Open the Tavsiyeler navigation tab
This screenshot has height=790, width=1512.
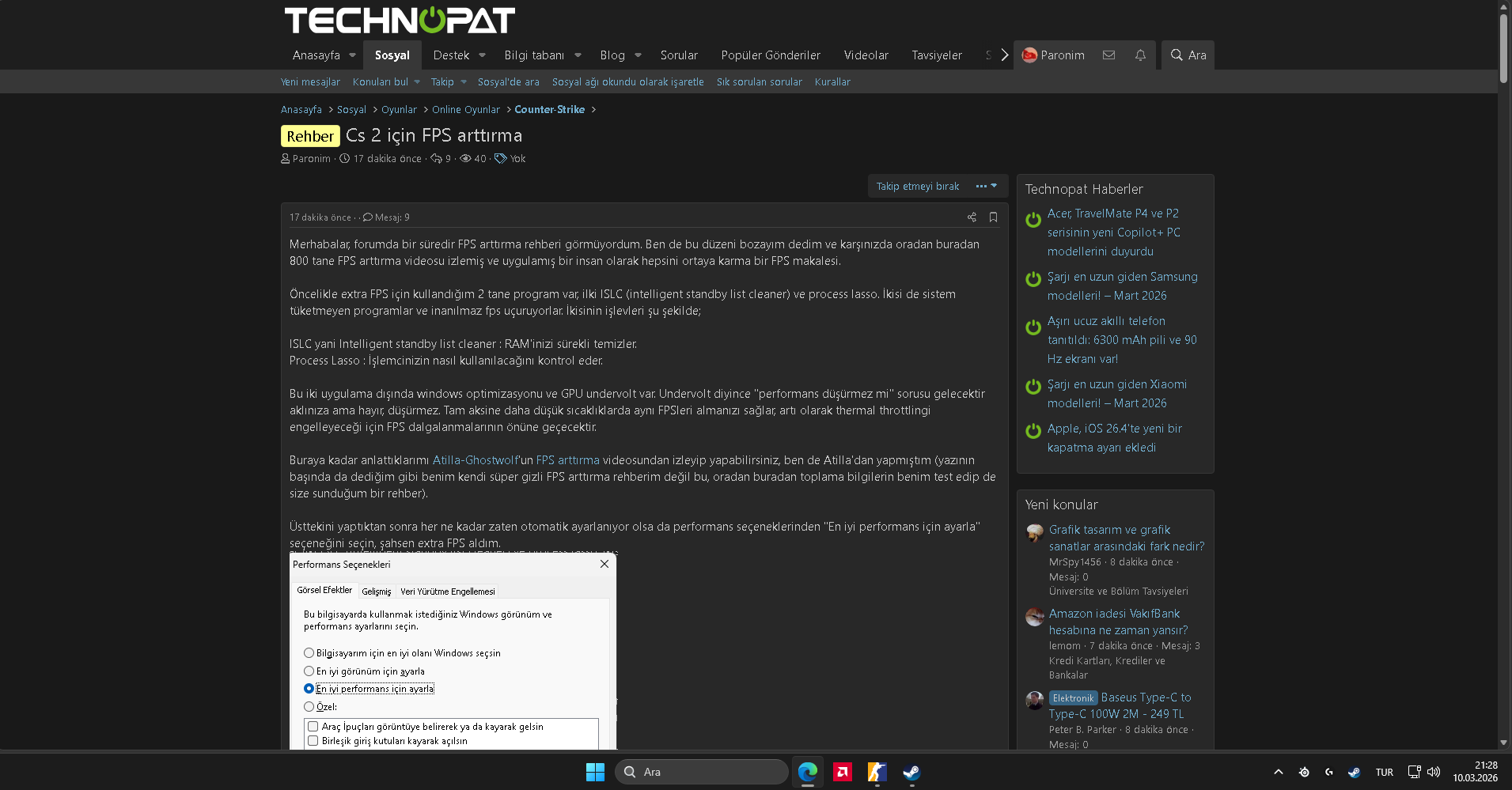pyautogui.click(x=937, y=55)
